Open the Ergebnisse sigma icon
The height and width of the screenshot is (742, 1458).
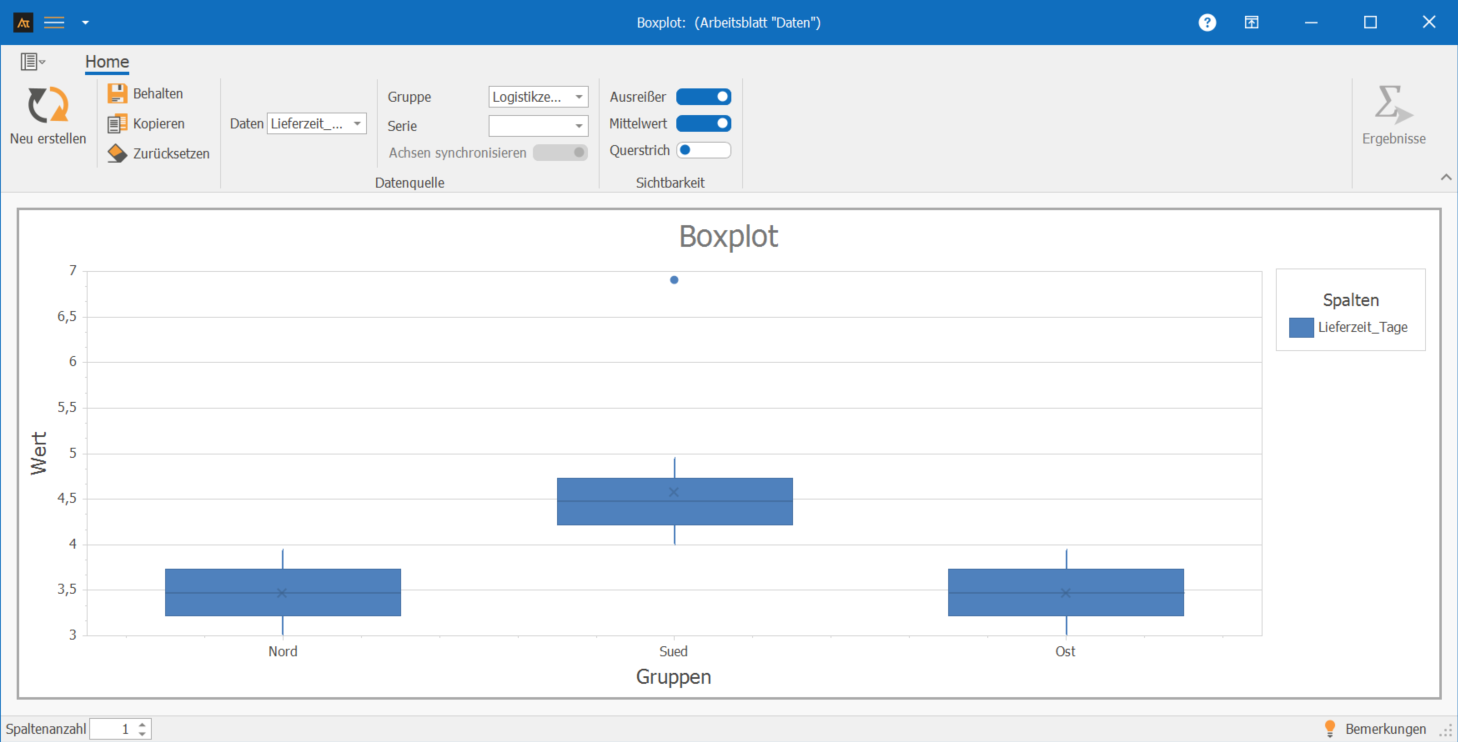pos(1393,106)
